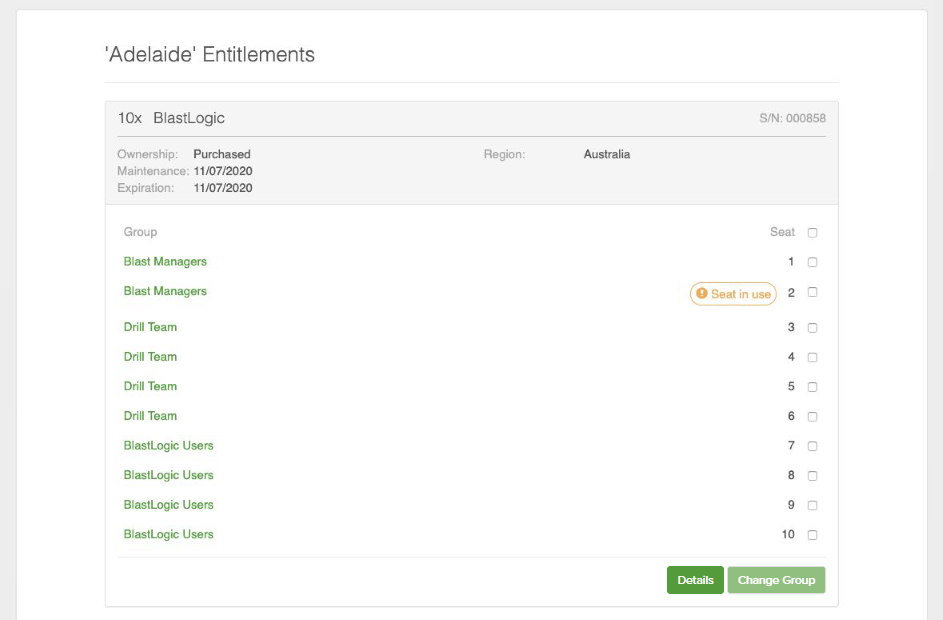The width and height of the screenshot is (943, 620).
Task: Click the 'Seat in use' warning badge
Action: [x=733, y=294]
